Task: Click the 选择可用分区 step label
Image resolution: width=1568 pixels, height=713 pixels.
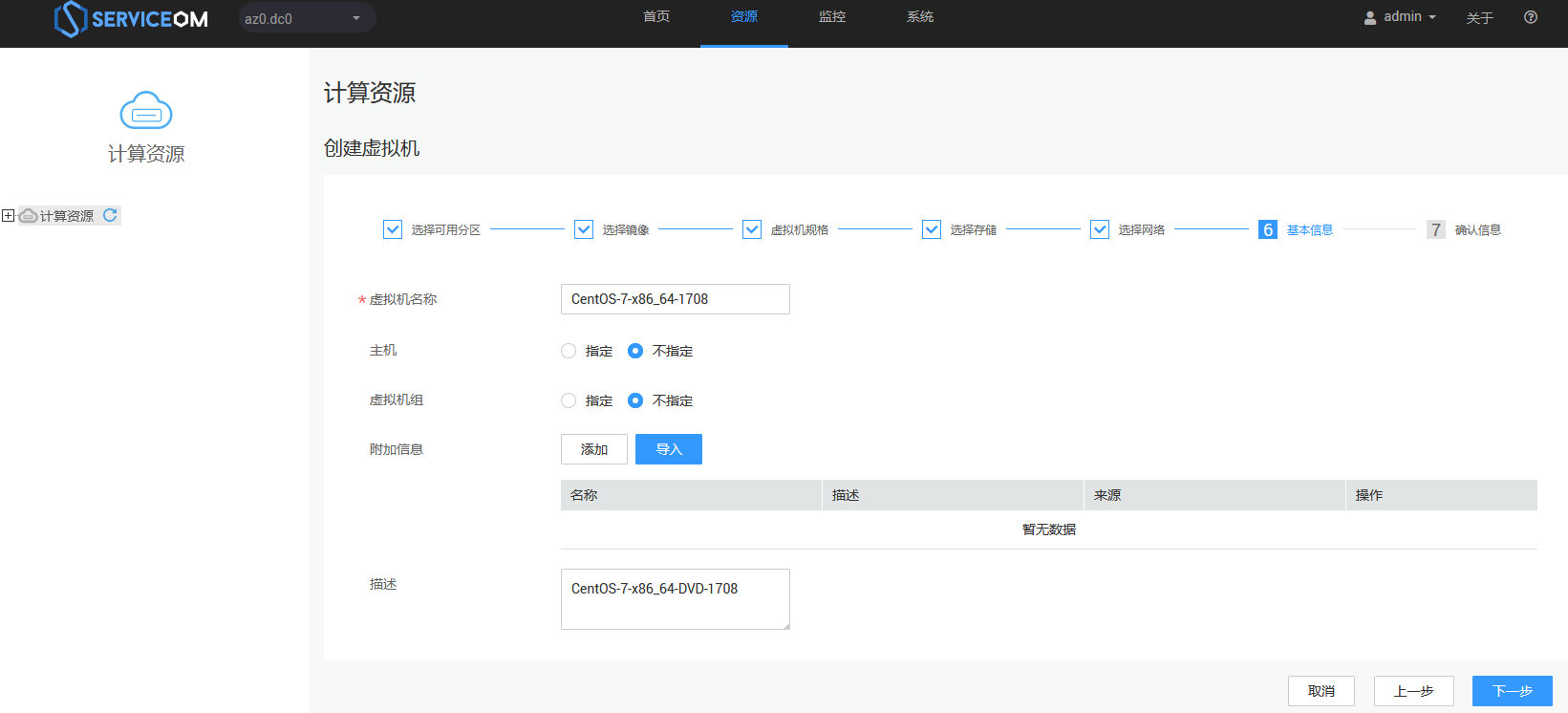Action: (446, 230)
